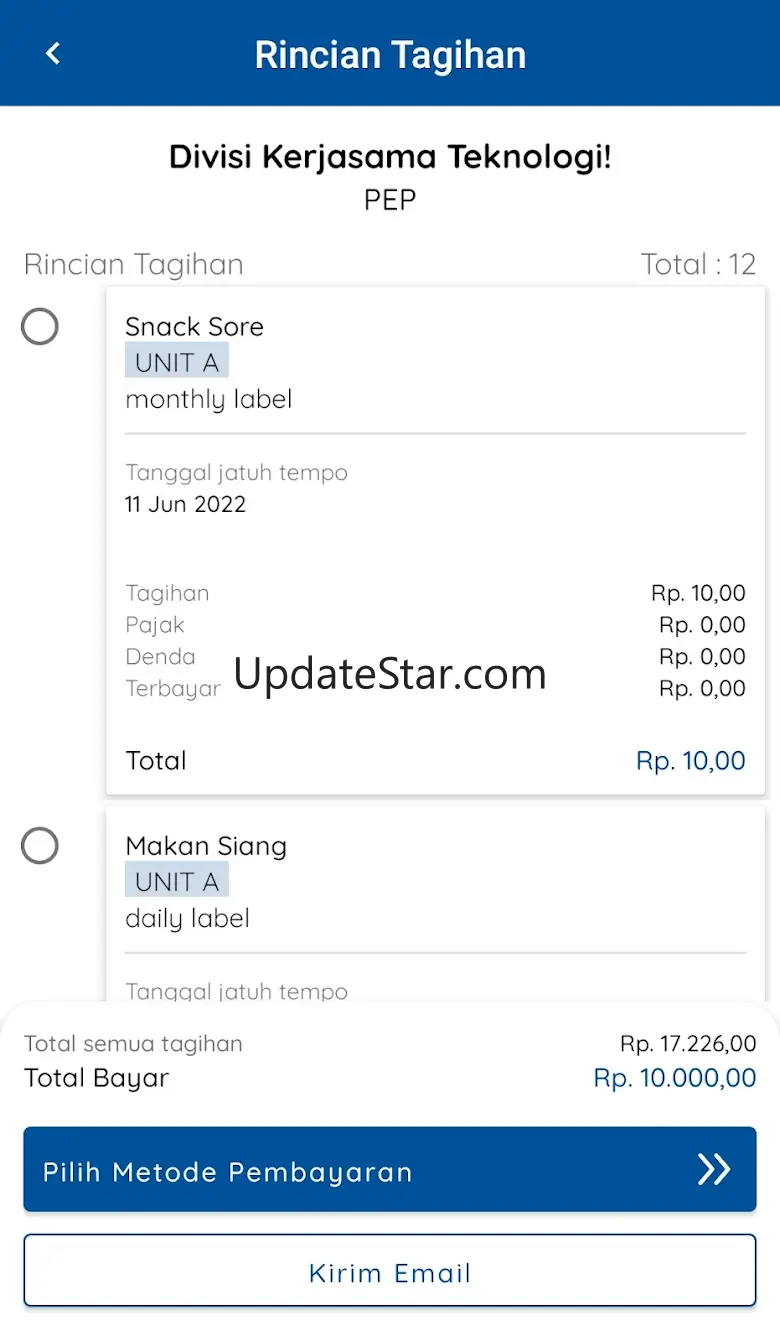Tap the Divisi Kerjasama Teknologi heading
Image resolution: width=780 pixels, height=1341 pixels.
390,157
